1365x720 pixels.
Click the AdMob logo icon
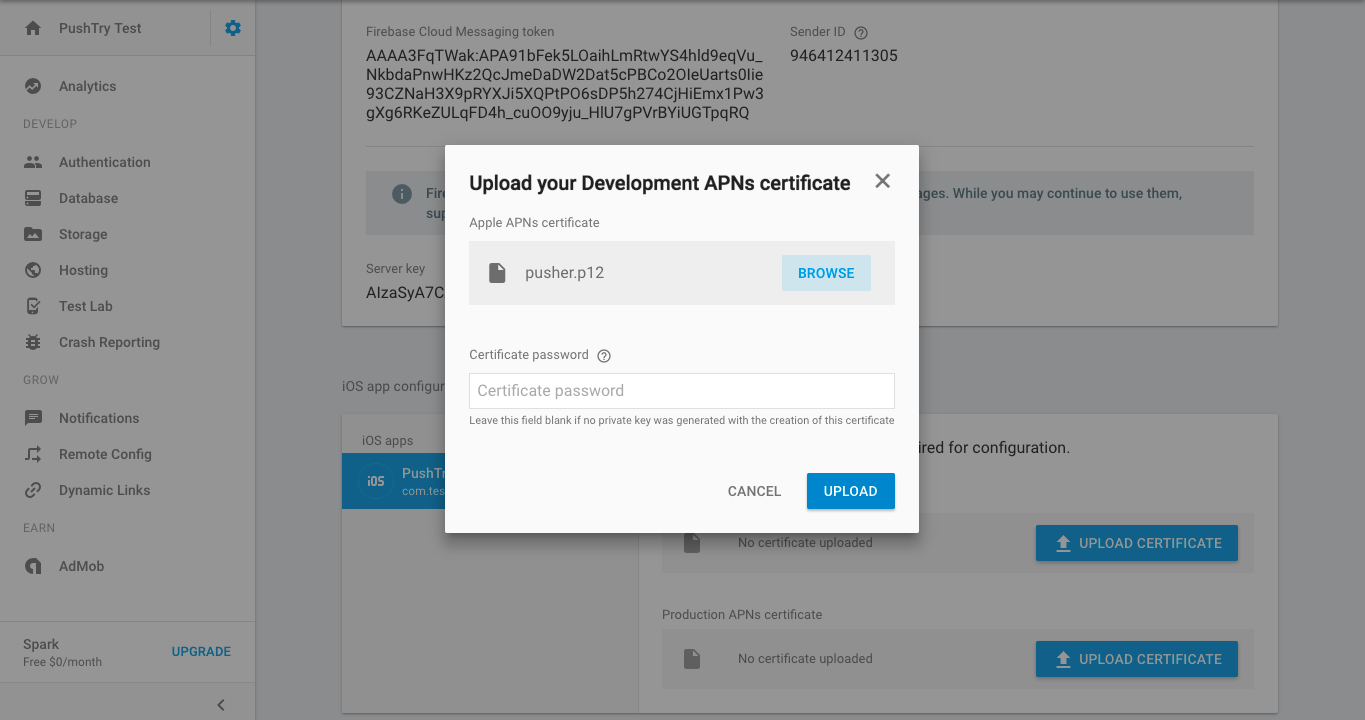[x=33, y=566]
